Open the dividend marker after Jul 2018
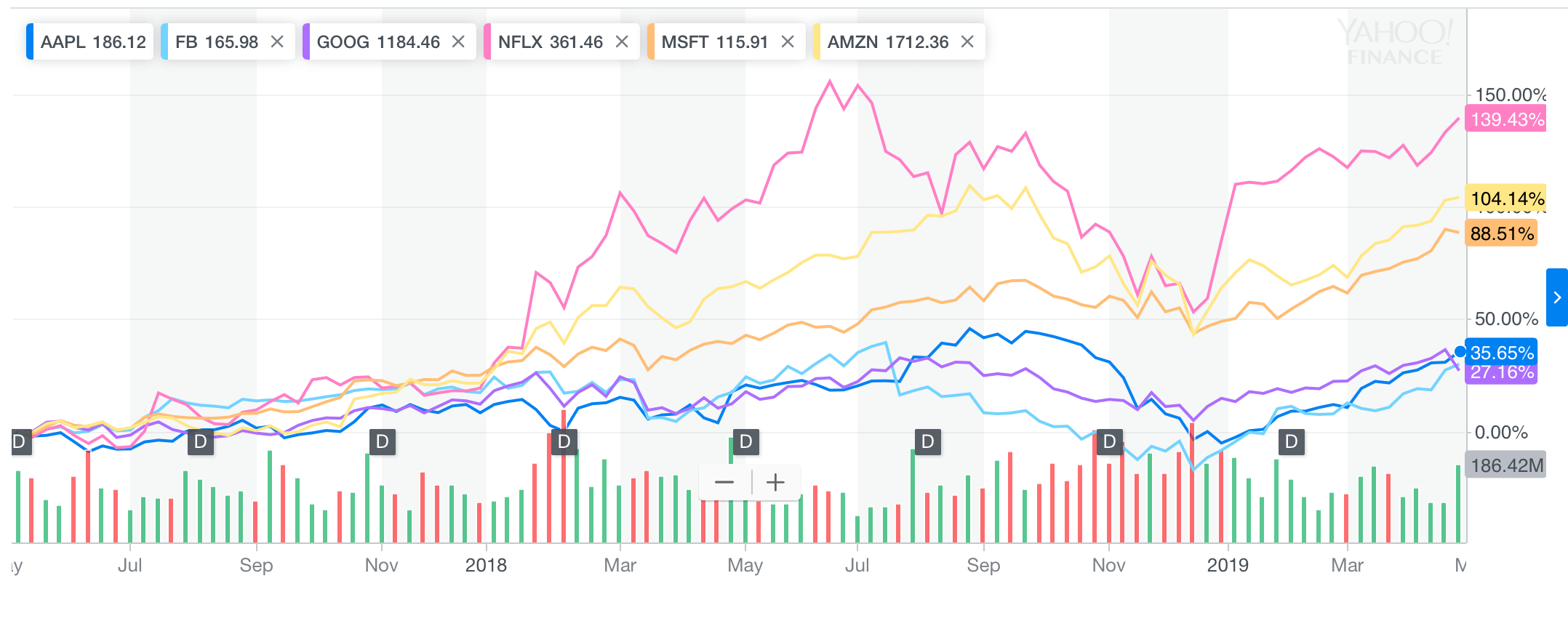This screenshot has width=1568, height=621. 928,441
